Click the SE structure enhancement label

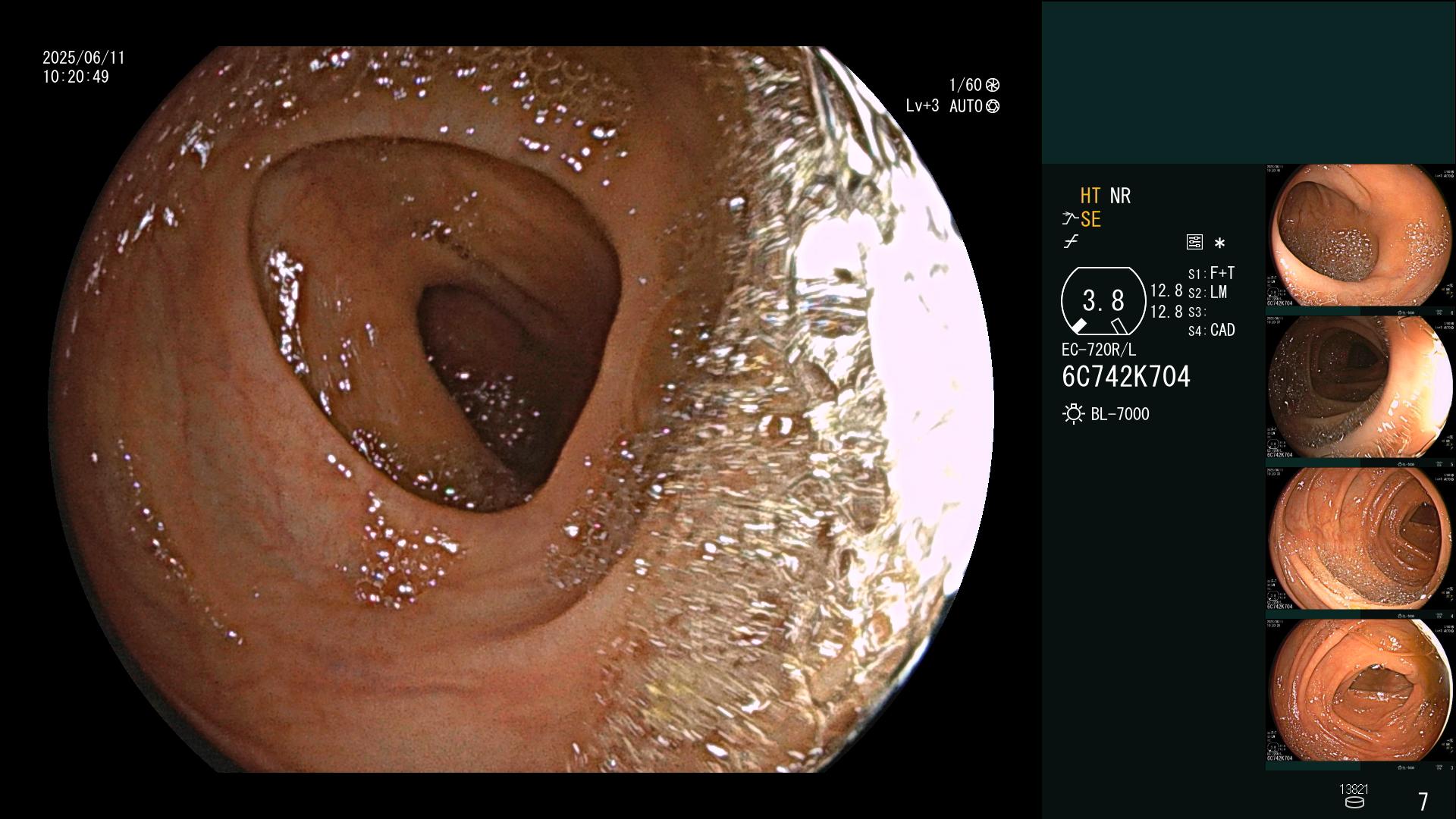1090,219
